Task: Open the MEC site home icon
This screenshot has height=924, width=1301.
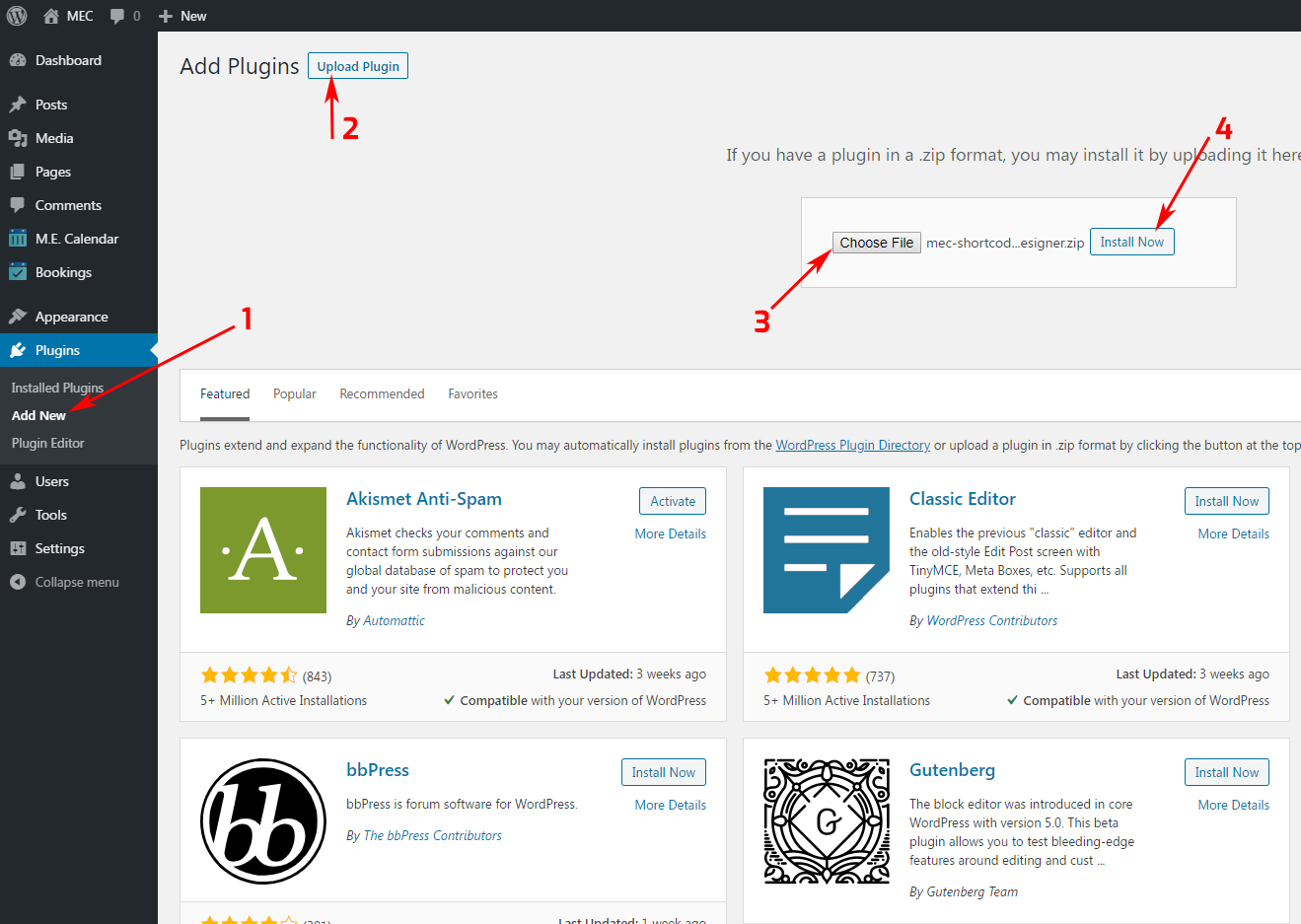Action: (51, 16)
